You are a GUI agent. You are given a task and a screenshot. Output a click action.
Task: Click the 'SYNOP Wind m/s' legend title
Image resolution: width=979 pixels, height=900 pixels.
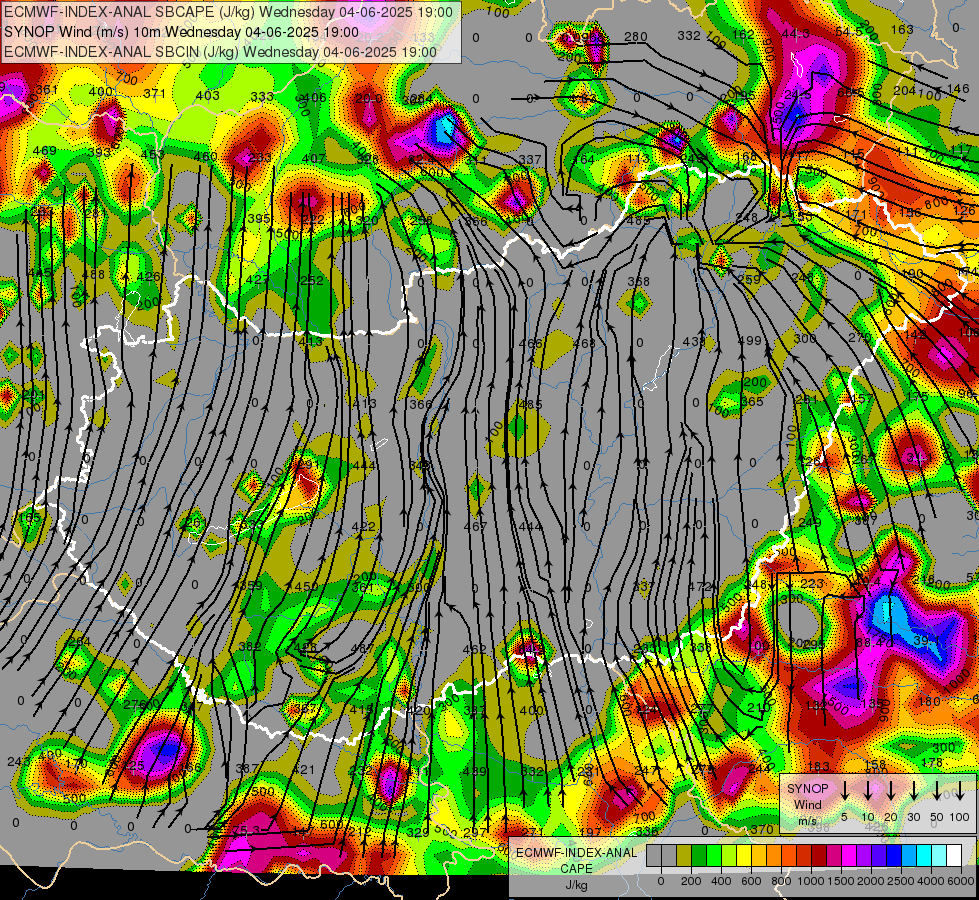point(807,805)
